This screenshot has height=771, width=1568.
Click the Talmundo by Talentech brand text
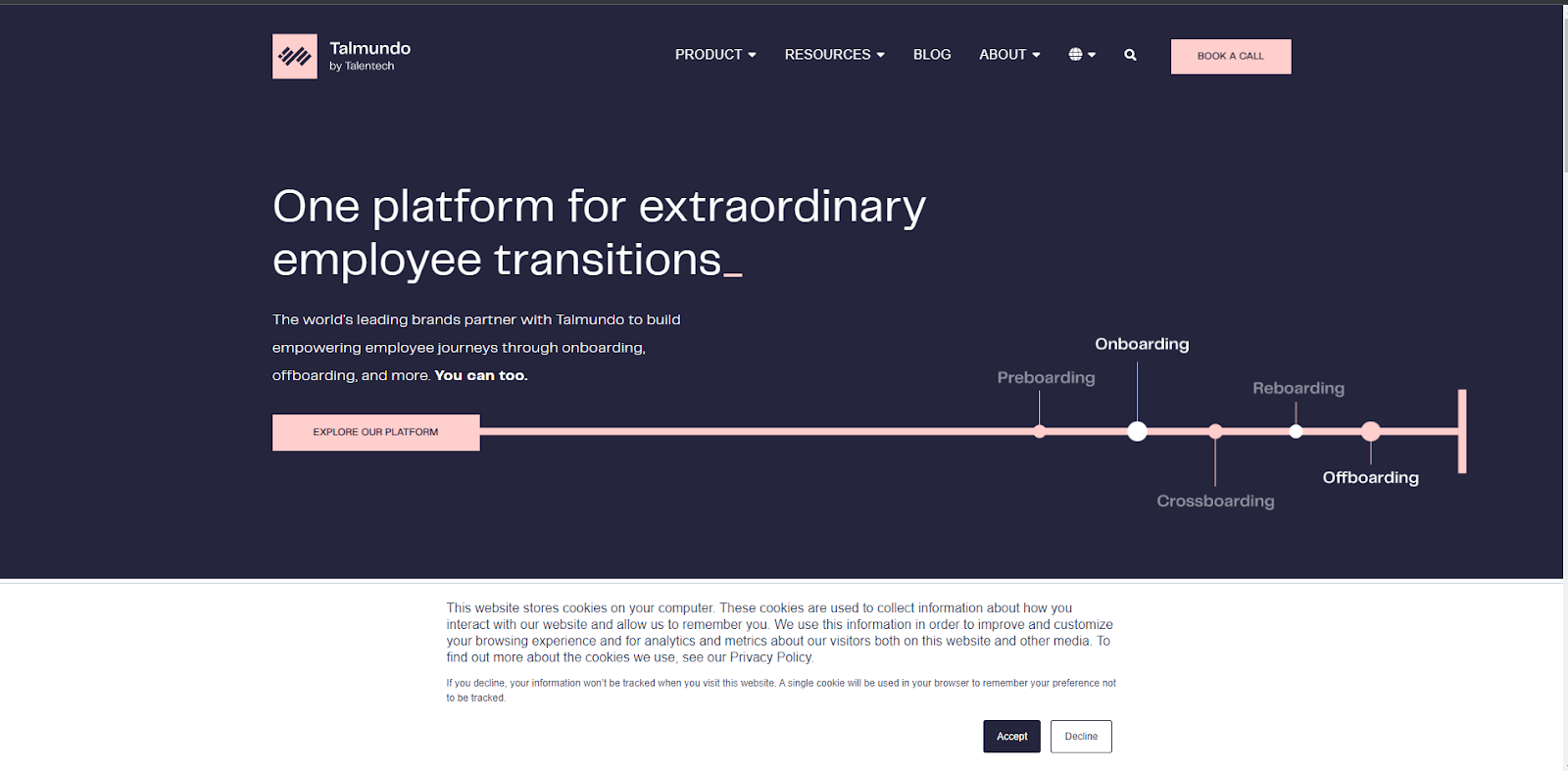pyautogui.click(x=369, y=56)
